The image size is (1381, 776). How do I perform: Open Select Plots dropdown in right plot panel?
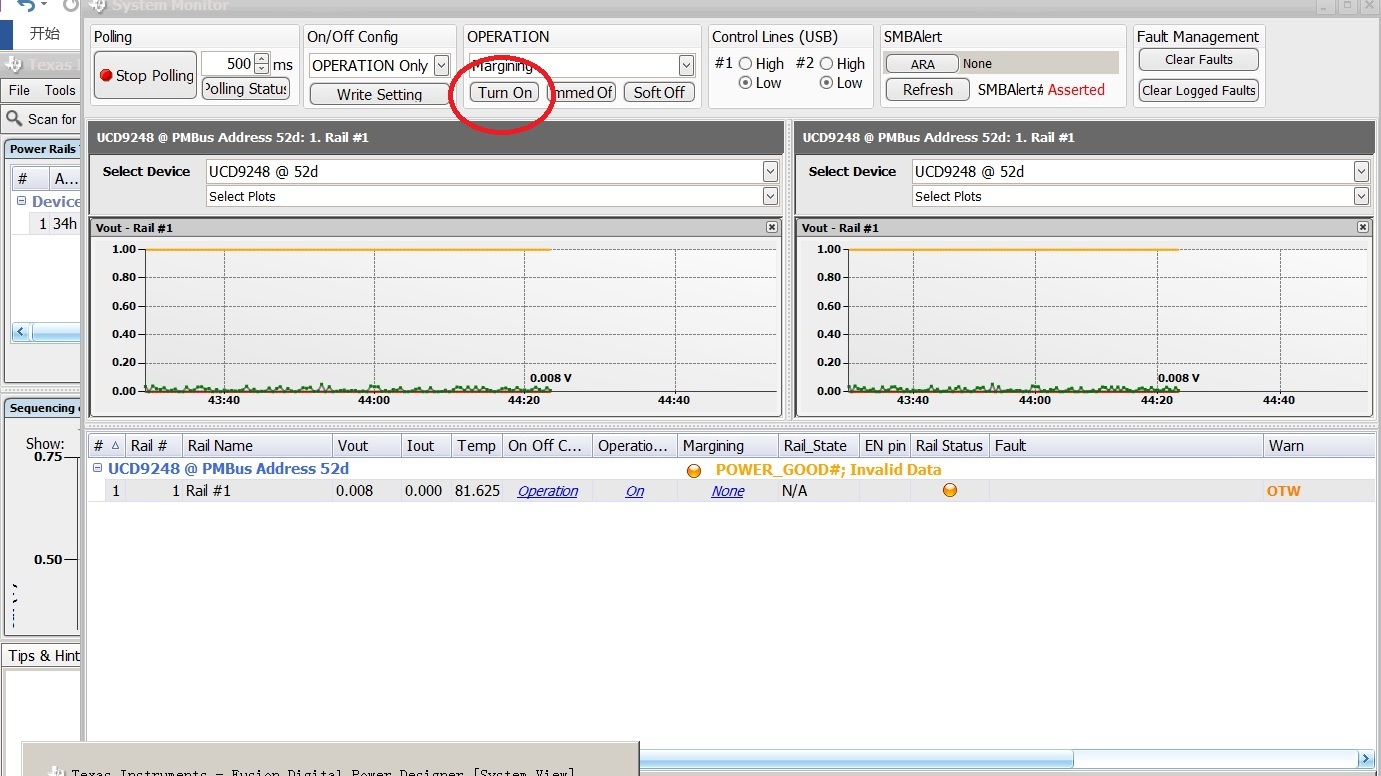pyautogui.click(x=1361, y=196)
